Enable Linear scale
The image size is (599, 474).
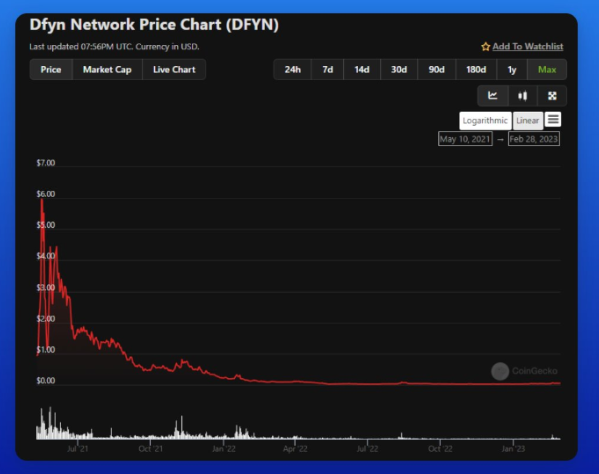click(528, 121)
